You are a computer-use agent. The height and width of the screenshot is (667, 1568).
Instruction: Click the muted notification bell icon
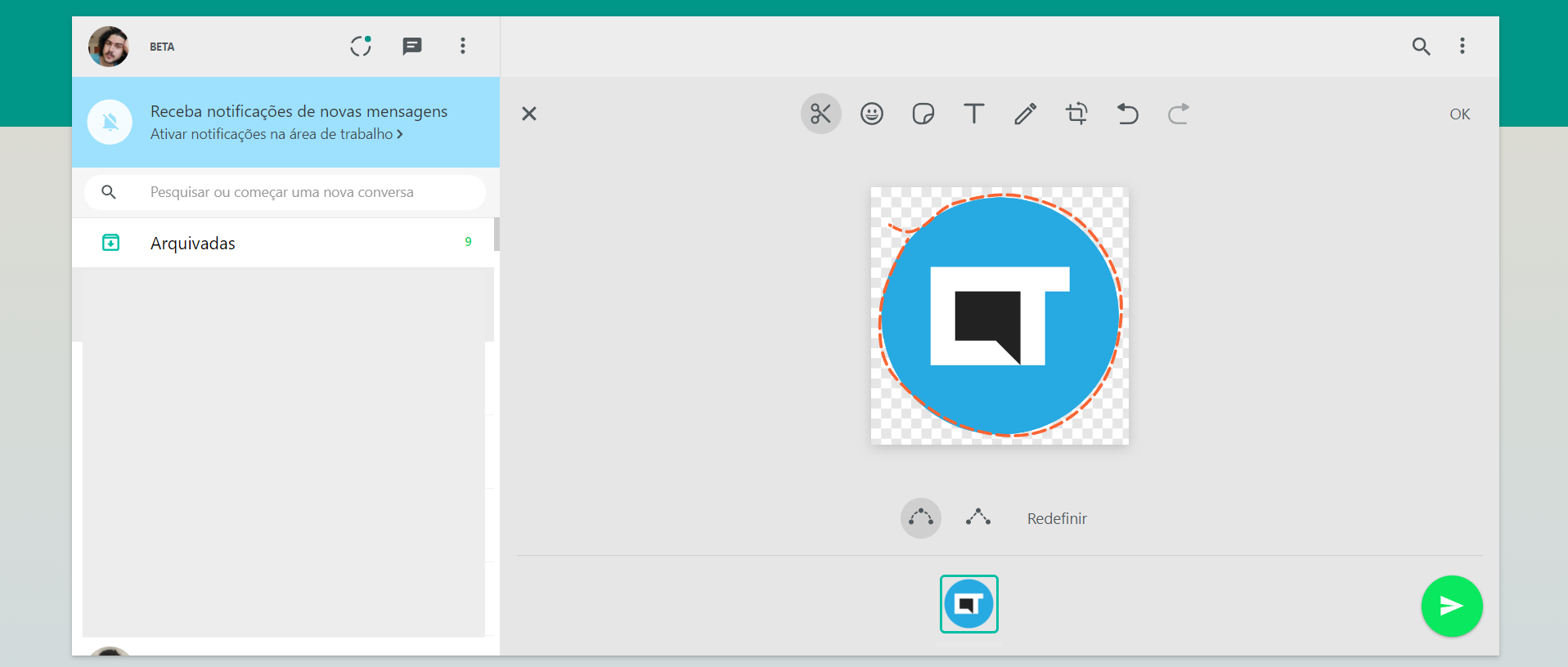[x=110, y=122]
